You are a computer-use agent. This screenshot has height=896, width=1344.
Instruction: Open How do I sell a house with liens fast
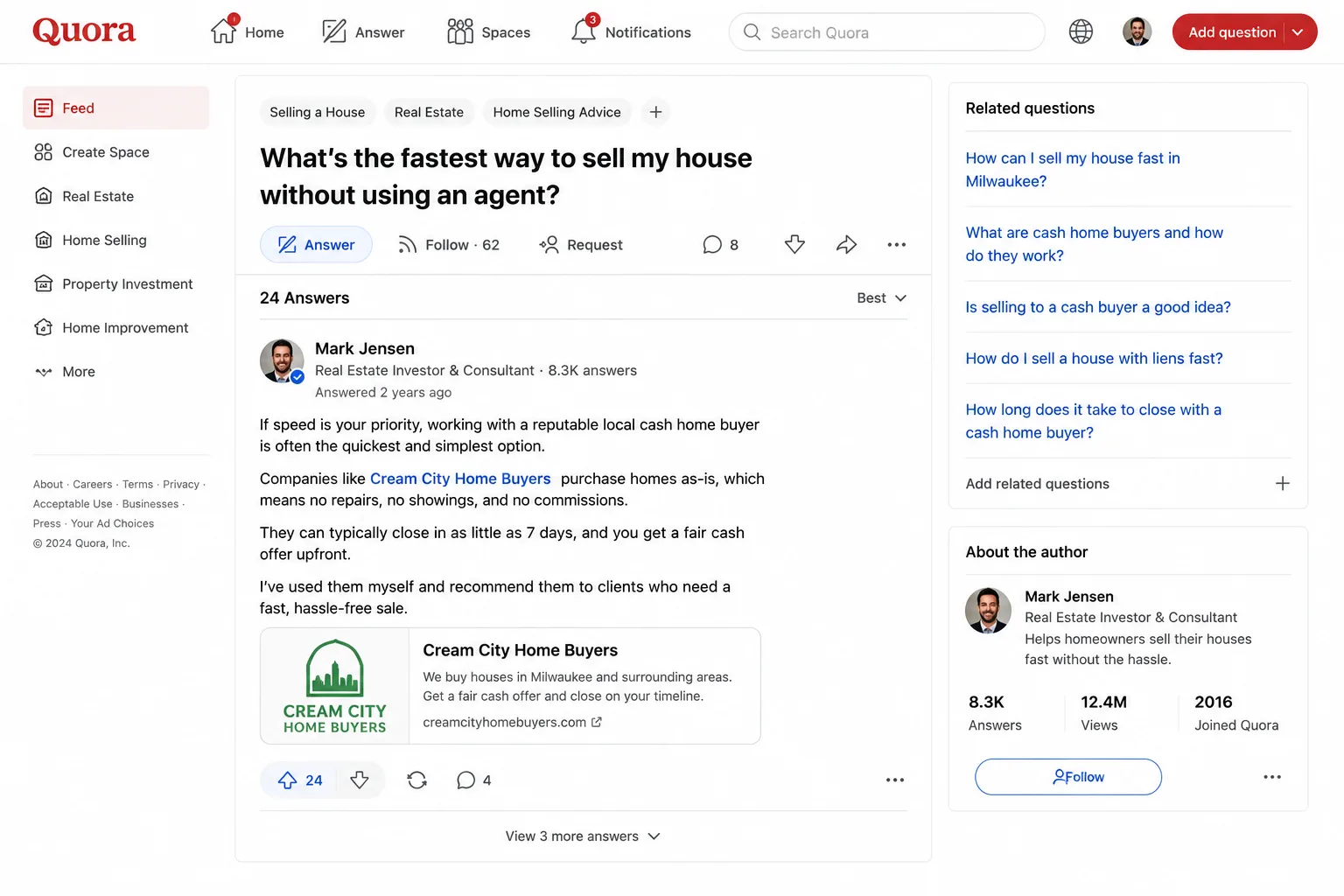coord(1094,358)
